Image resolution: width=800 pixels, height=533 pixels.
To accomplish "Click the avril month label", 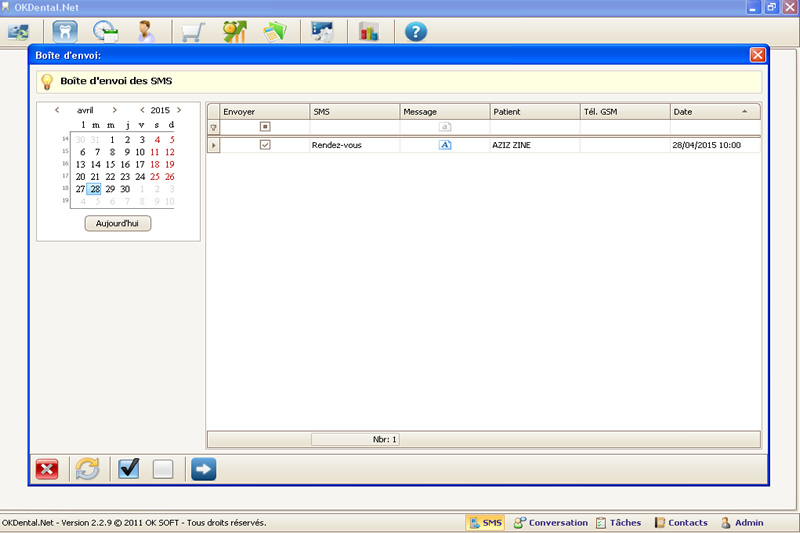I will pyautogui.click(x=85, y=110).
